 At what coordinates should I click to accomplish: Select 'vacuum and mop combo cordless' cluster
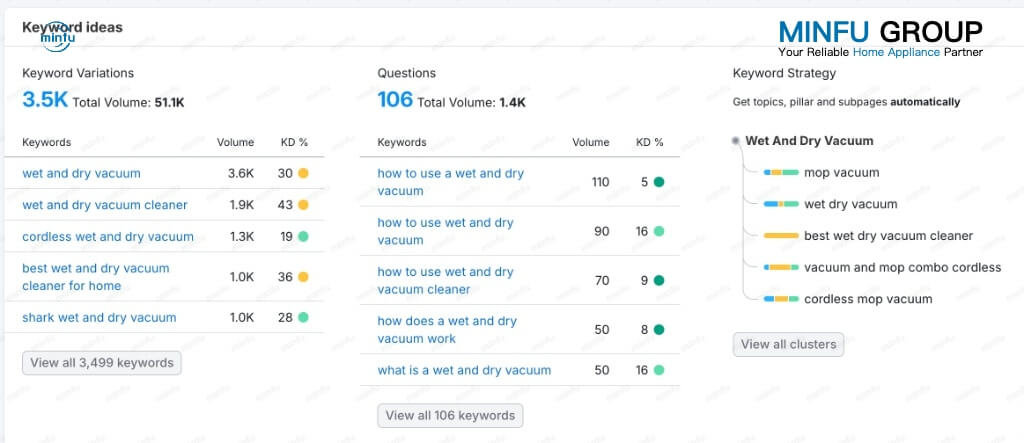click(902, 267)
